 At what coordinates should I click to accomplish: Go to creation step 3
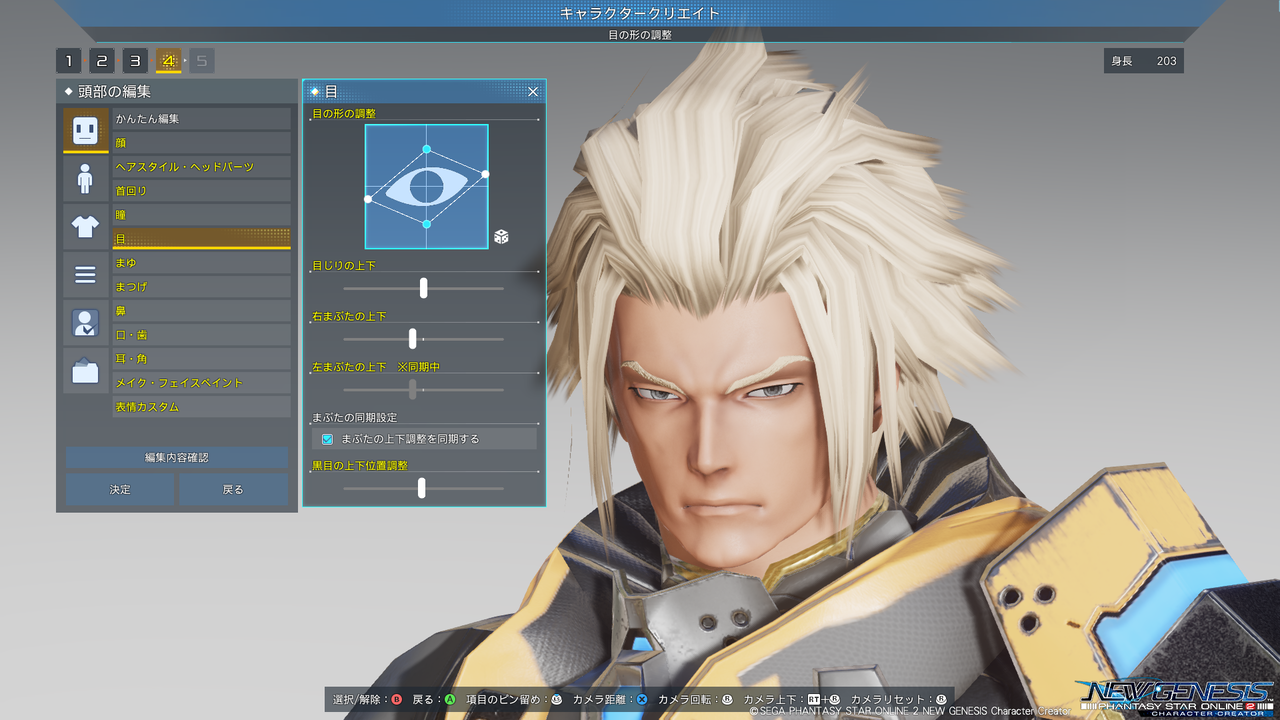click(x=135, y=61)
